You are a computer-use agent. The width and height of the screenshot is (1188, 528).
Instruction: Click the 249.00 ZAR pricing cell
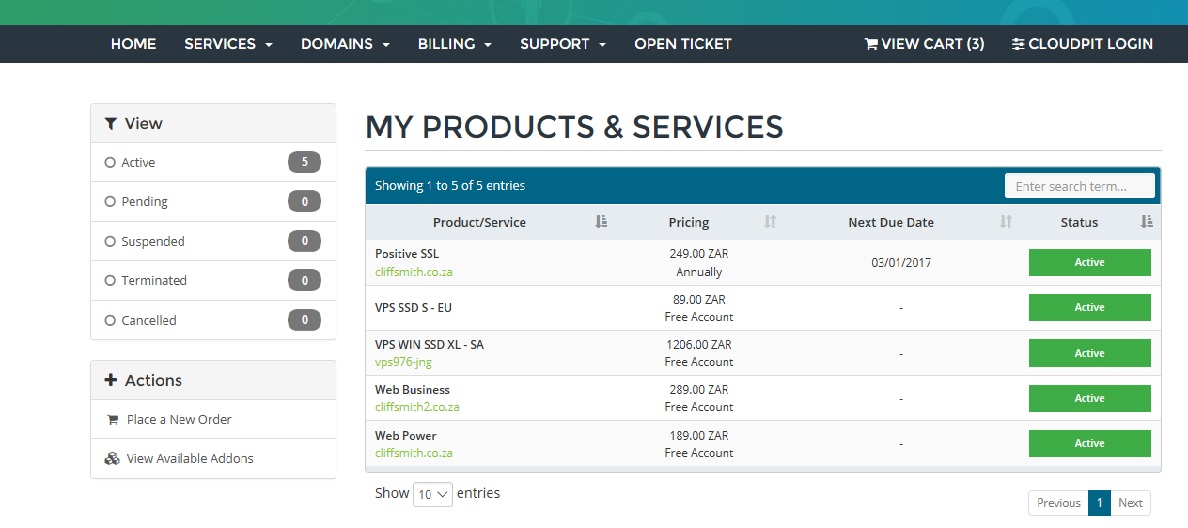699,254
